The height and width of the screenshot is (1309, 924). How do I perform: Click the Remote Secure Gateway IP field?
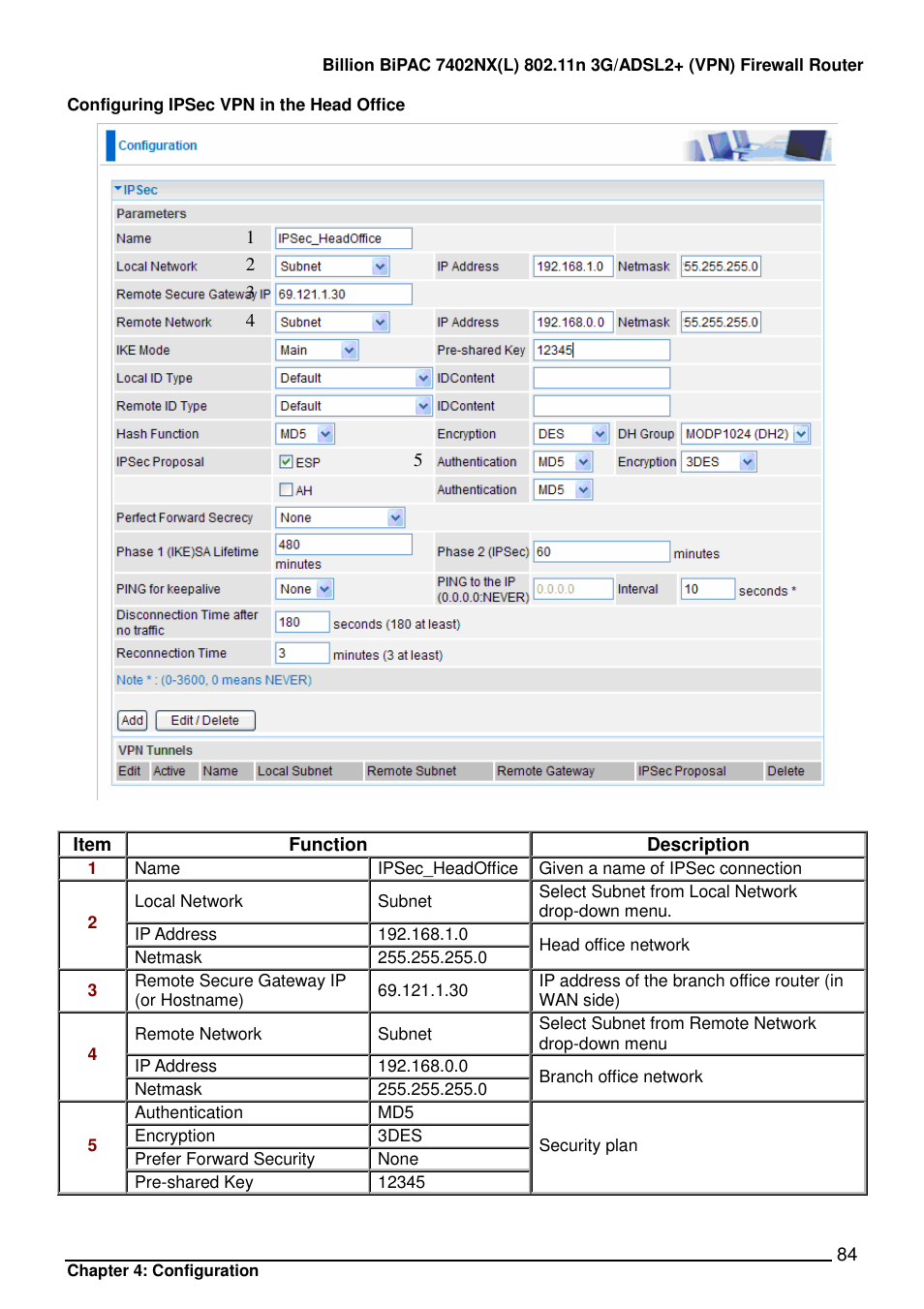344,295
